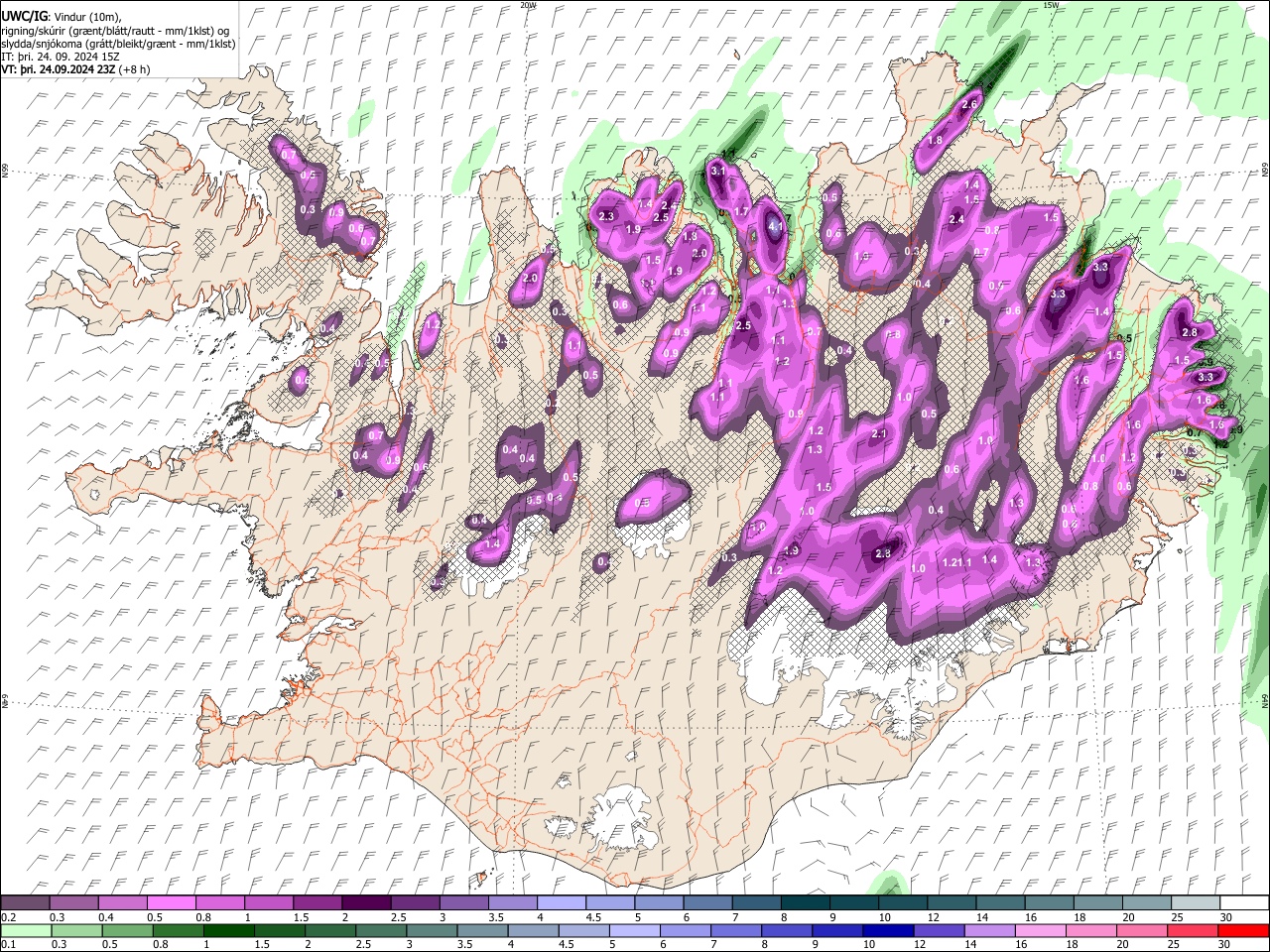Viewport: 1270px width, 952px height.
Task: Pick bottom-row dark blue swatch between 10 and 12
Action: point(889,930)
